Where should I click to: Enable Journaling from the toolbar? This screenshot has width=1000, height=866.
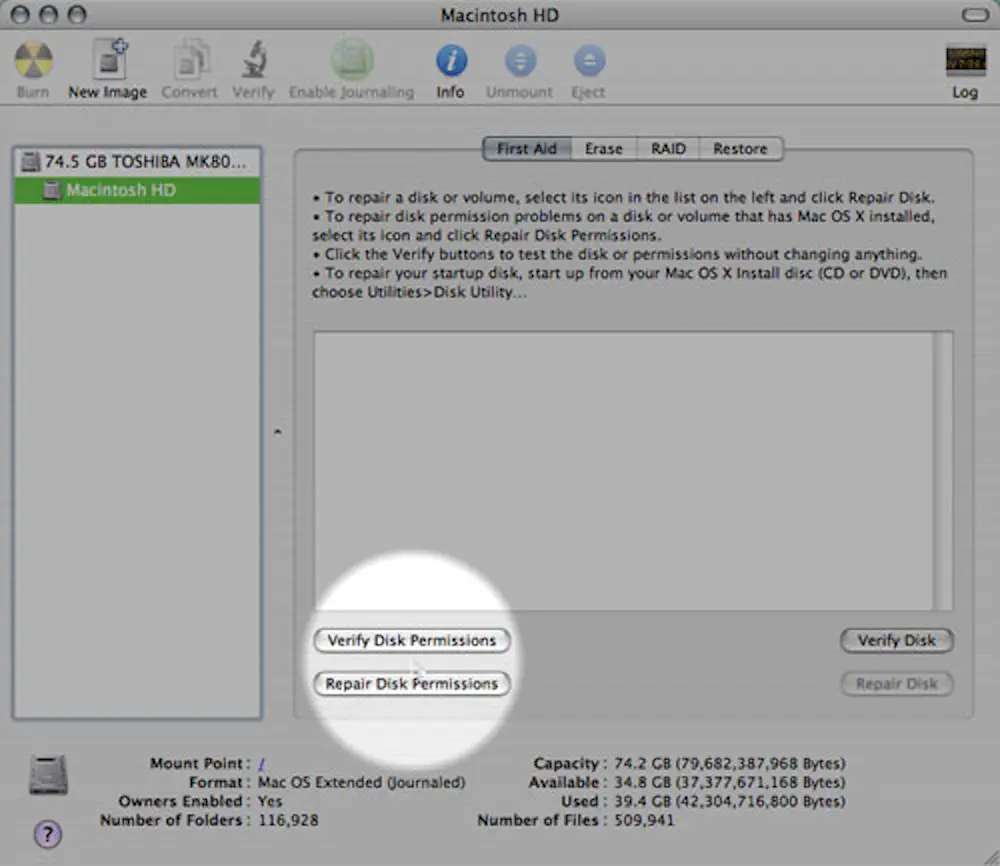click(351, 60)
